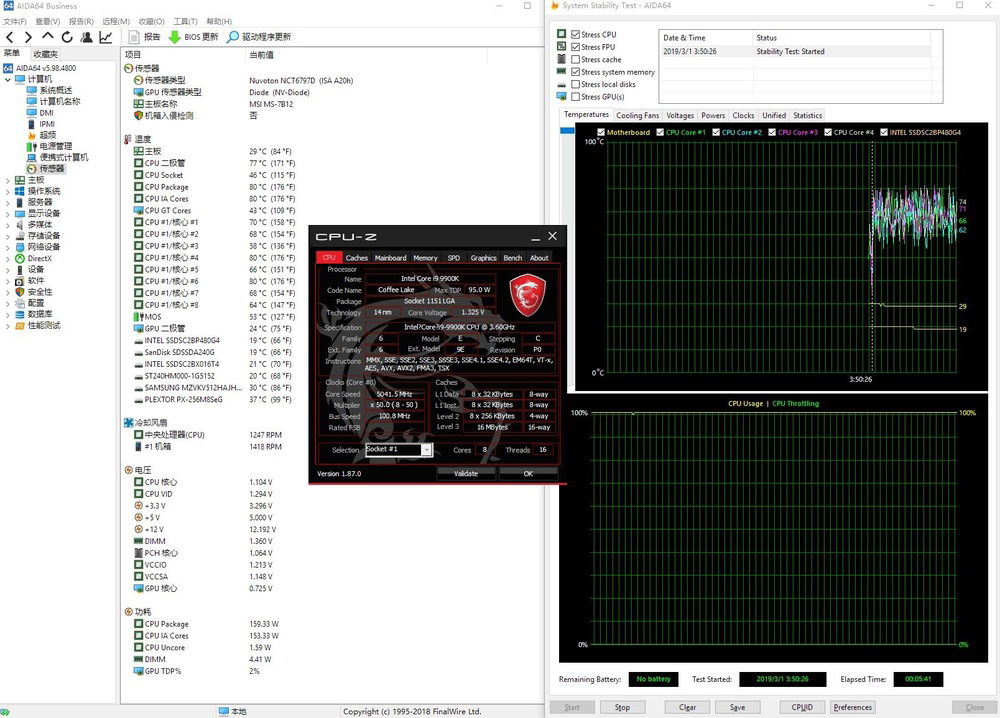Expand the 多媒体 tree node
Screen dimensions: 1000x718
tap(8, 225)
